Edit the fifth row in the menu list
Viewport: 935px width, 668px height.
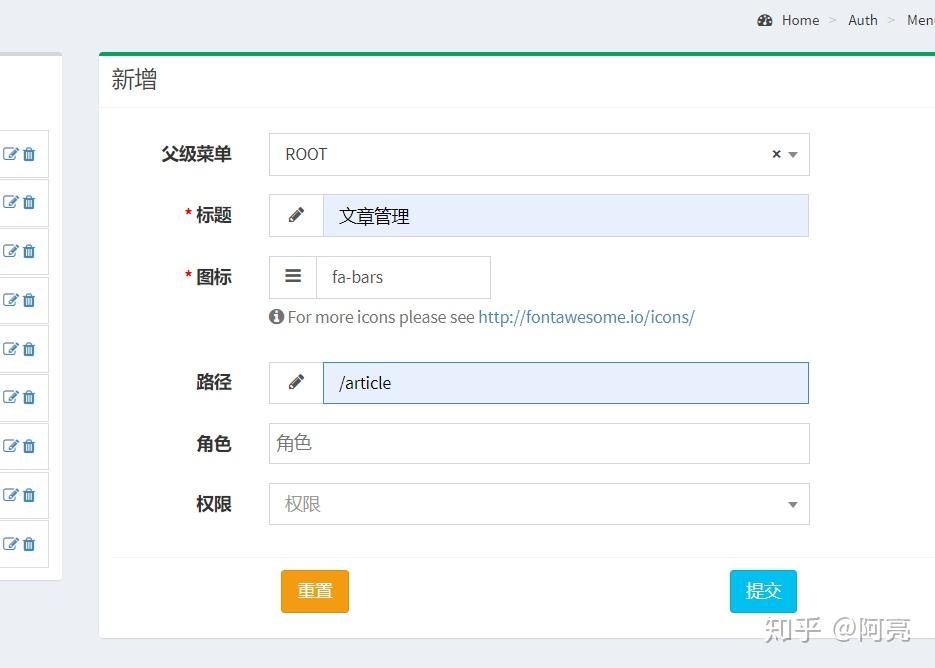tap(11, 349)
